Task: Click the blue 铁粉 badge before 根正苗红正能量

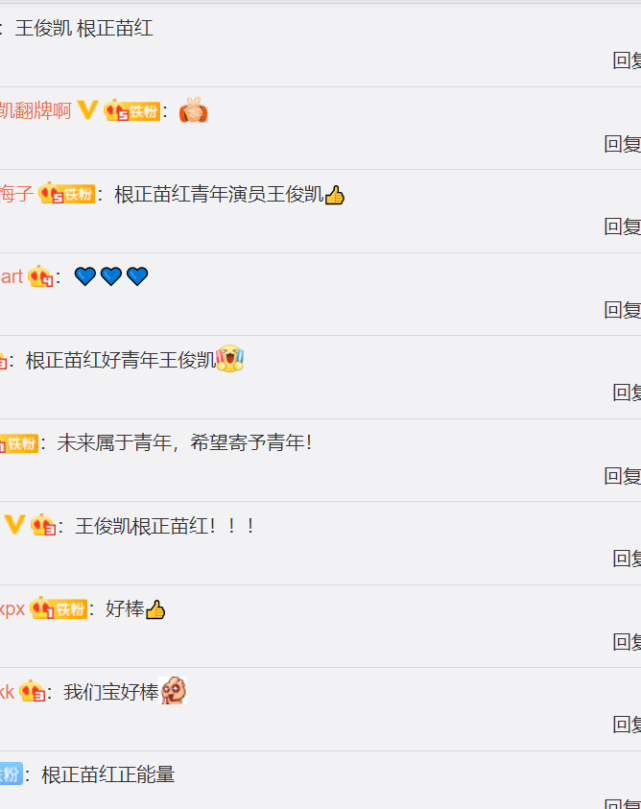Action: (11, 773)
